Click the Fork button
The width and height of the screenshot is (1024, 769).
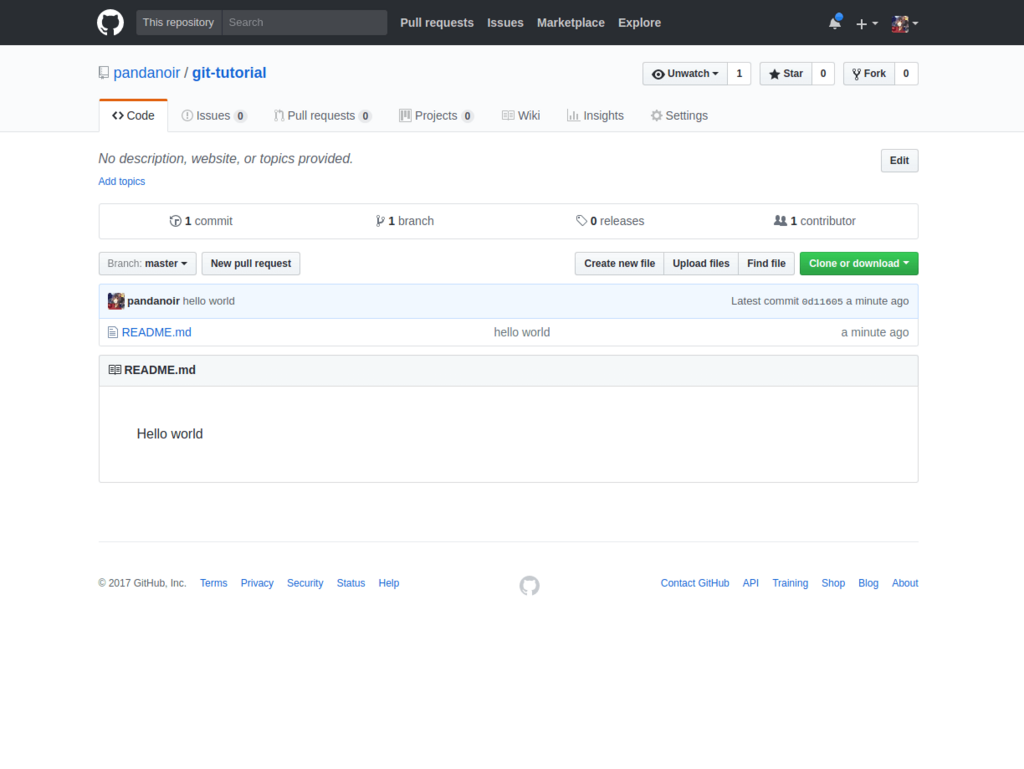[869, 74]
